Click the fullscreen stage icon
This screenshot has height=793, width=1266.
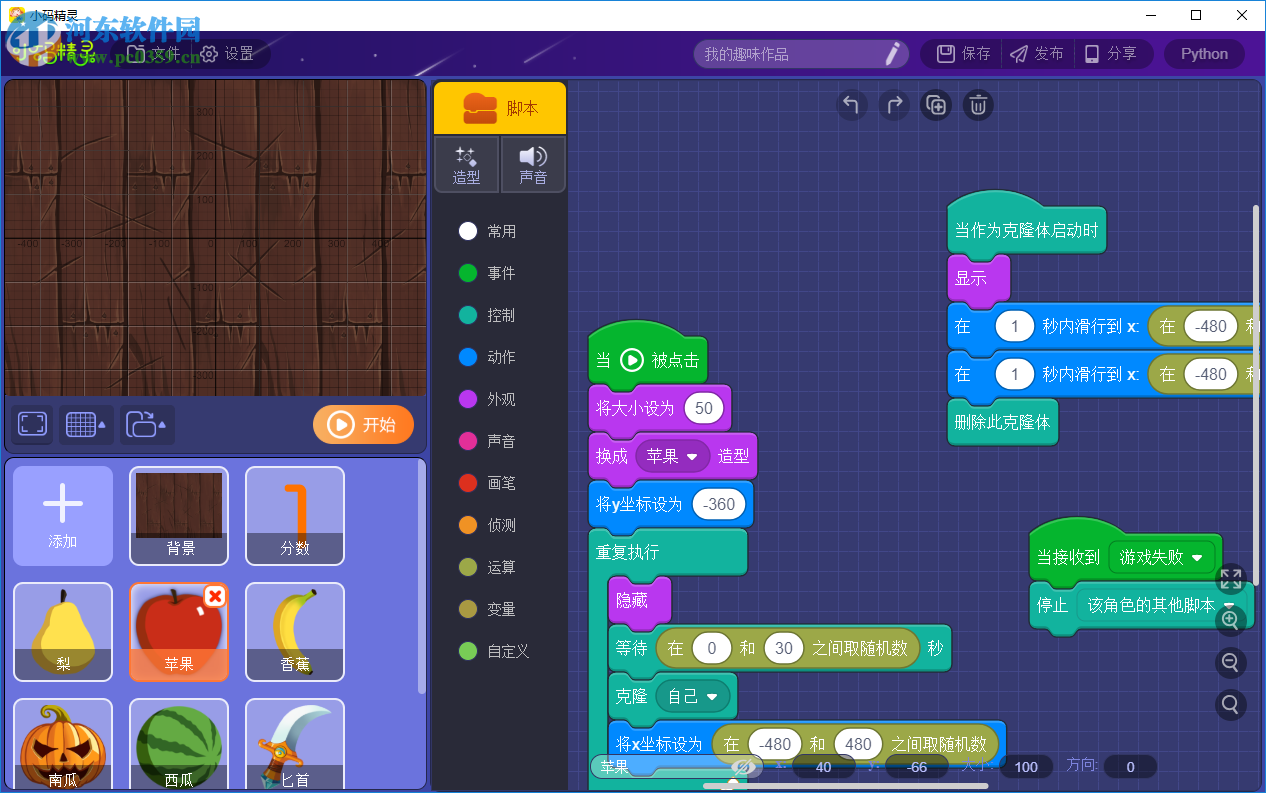(33, 424)
